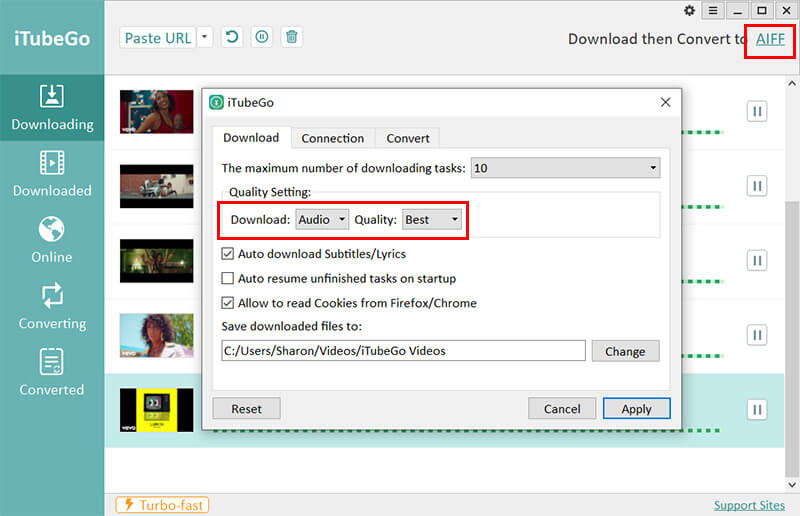This screenshot has height=516, width=800.
Task: Expand the maximum downloading tasks dropdown
Action: pos(565,168)
